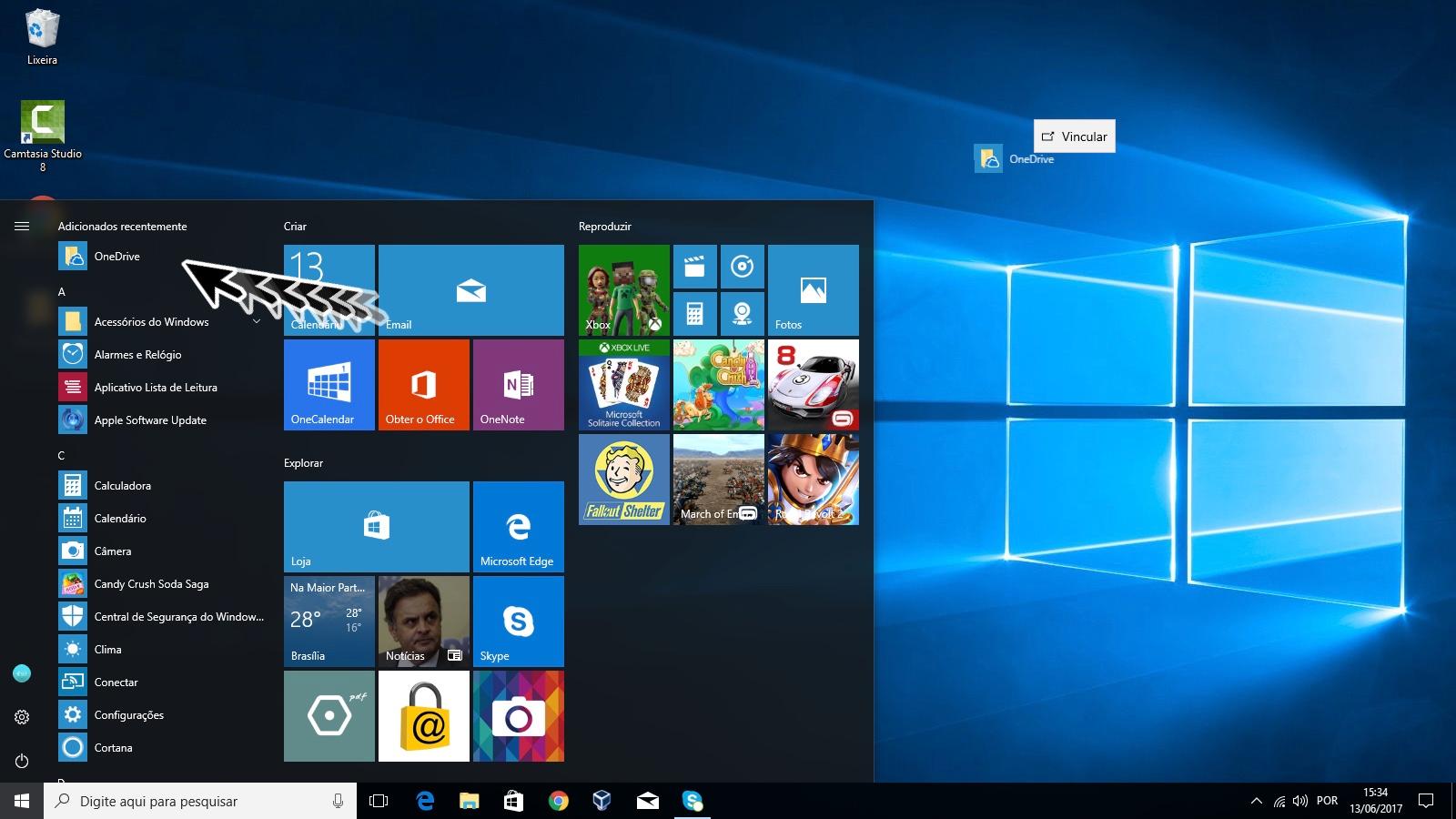This screenshot has width=1456, height=819.
Task: Click the Reproduzir group title
Action: click(605, 227)
